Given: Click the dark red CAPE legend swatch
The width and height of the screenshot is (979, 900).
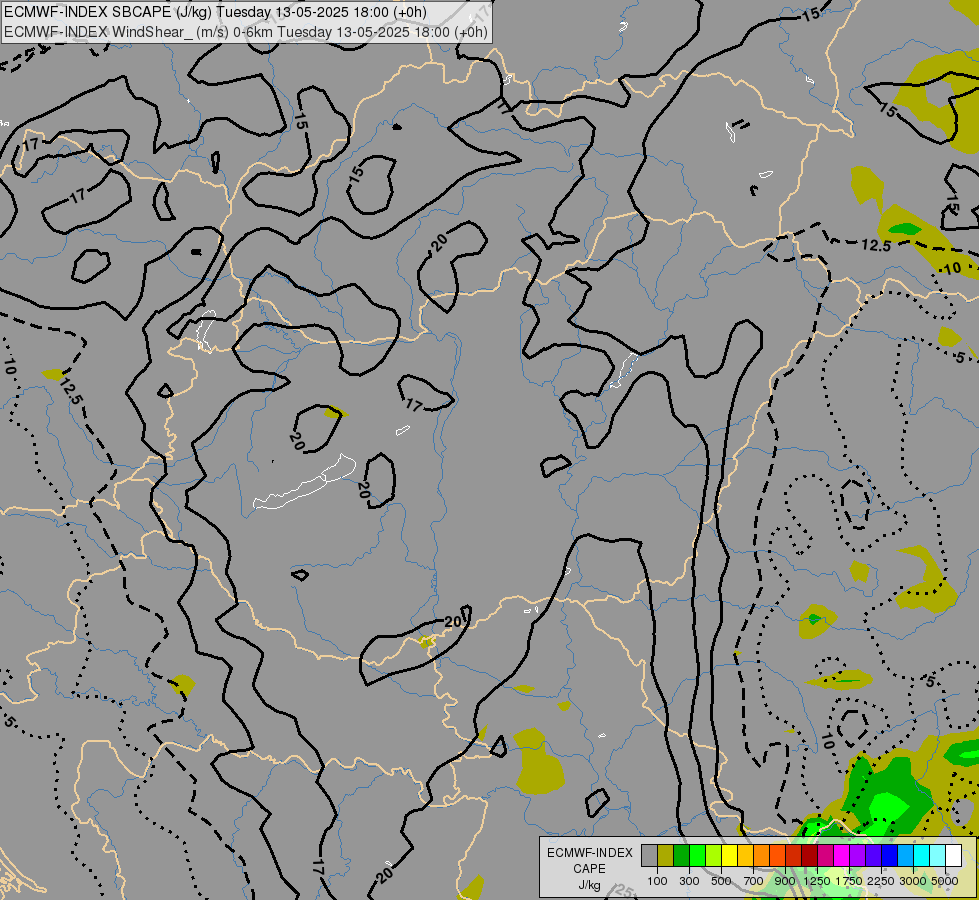Looking at the screenshot, I should [x=810, y=856].
